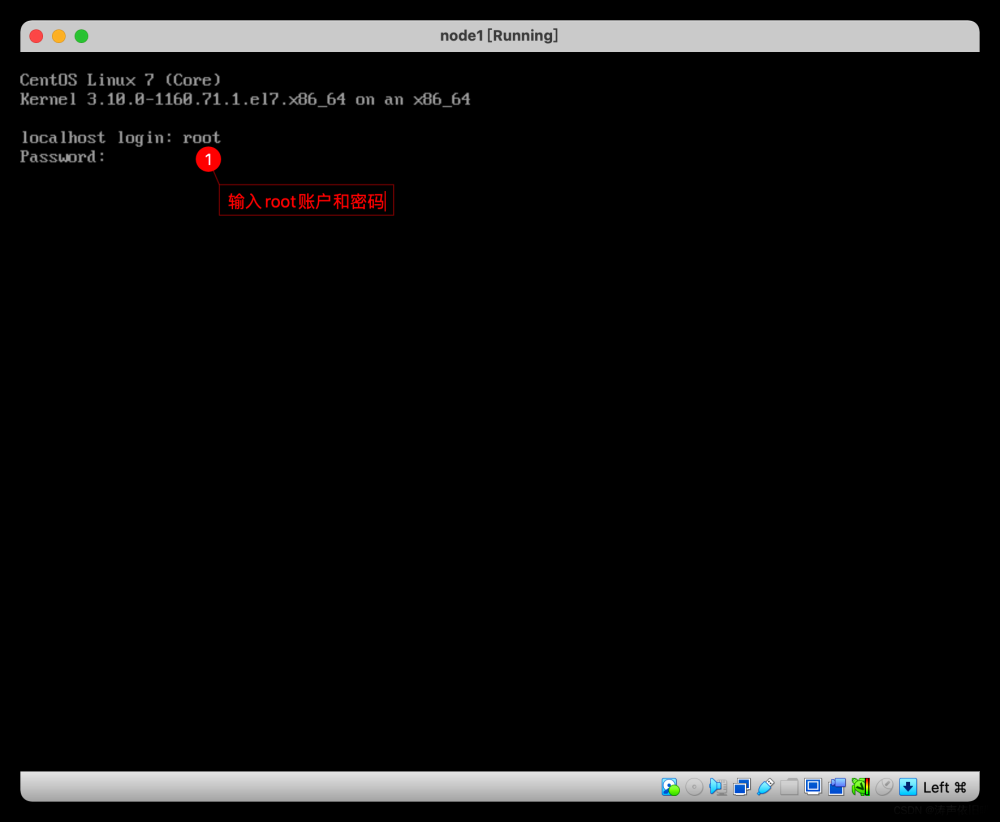
Task: Close the node1 VM window
Action: tap(36, 36)
